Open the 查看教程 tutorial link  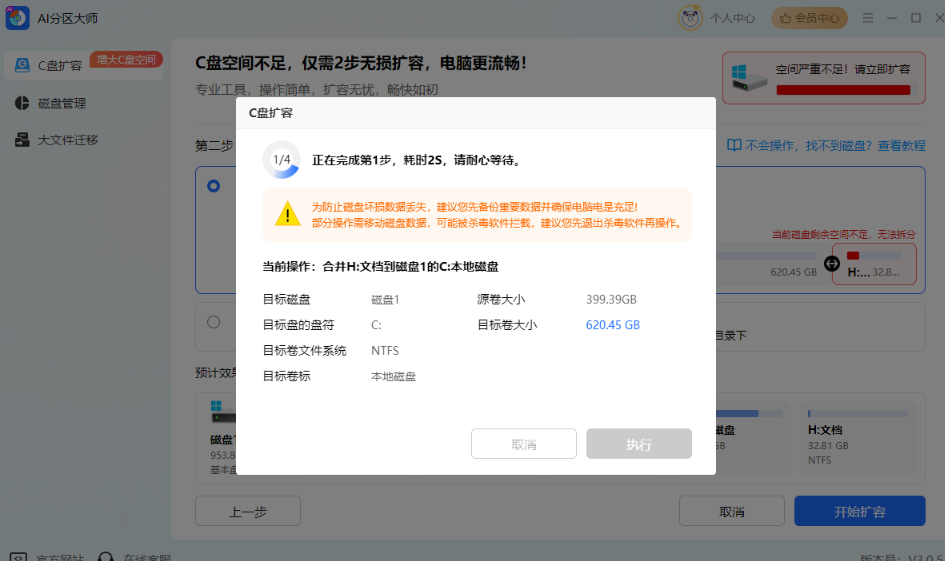tap(901, 145)
